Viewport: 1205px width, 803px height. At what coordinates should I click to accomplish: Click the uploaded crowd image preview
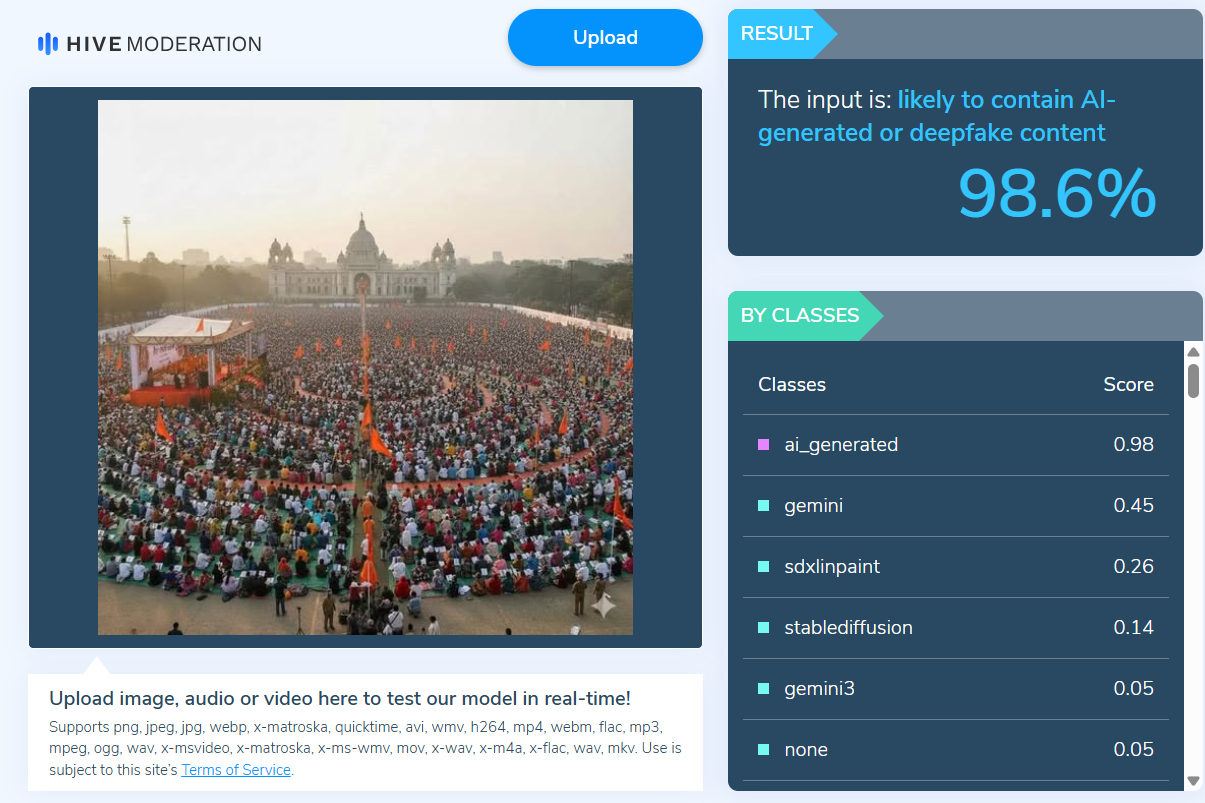[x=365, y=367]
